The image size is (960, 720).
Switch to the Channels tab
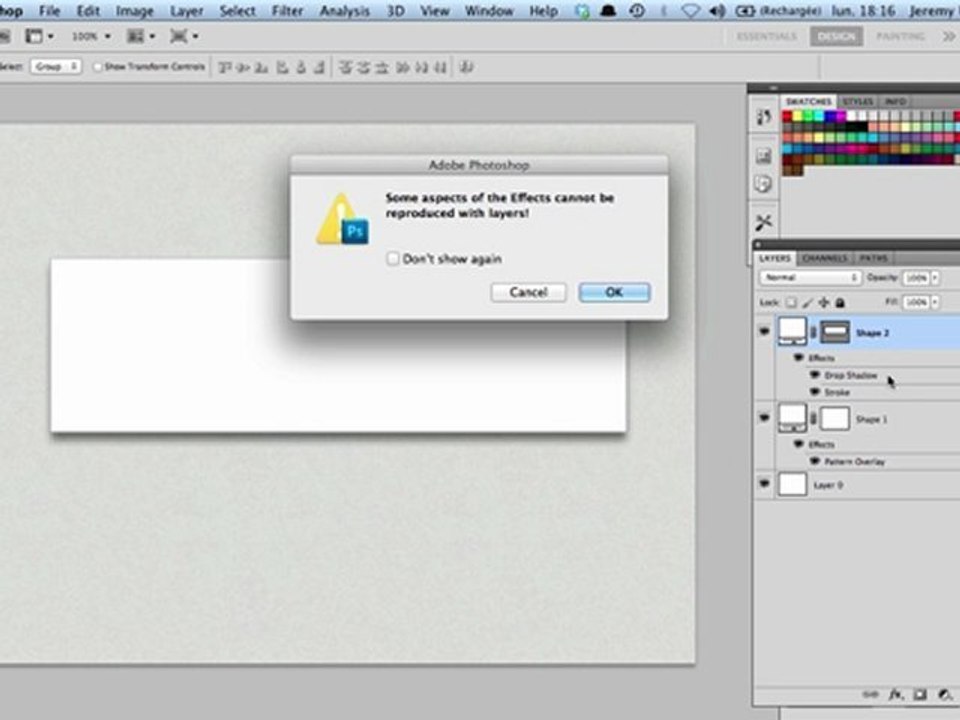[825, 258]
